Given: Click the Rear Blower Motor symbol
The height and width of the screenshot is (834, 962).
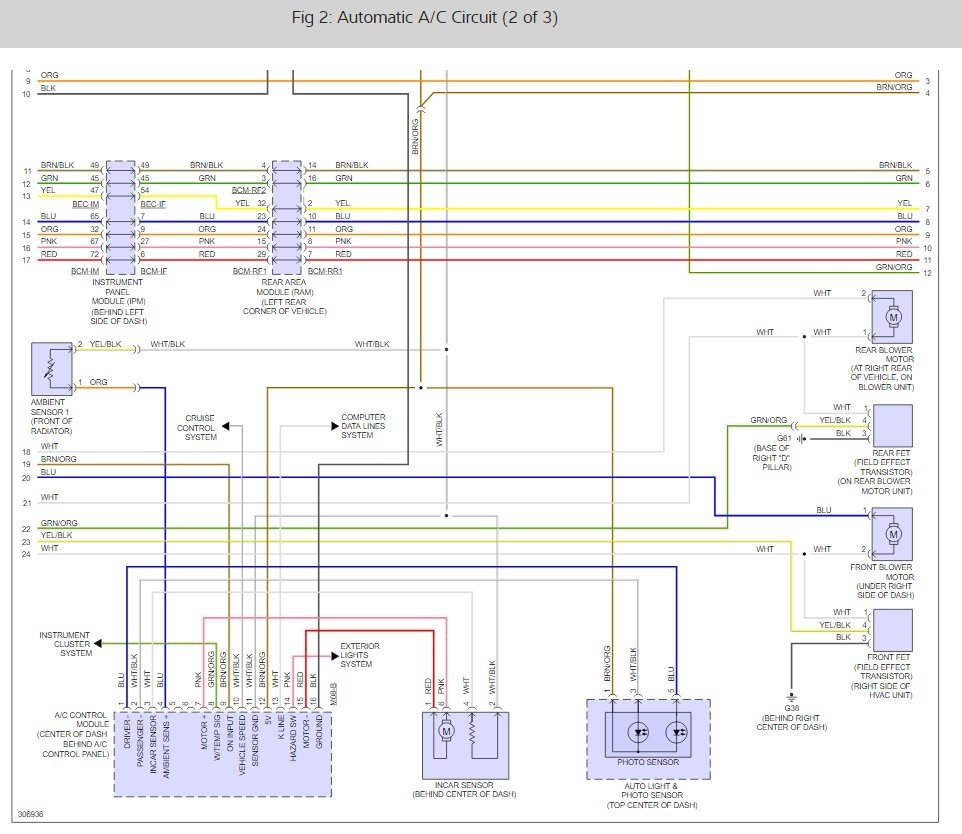Looking at the screenshot, I should (x=892, y=317).
